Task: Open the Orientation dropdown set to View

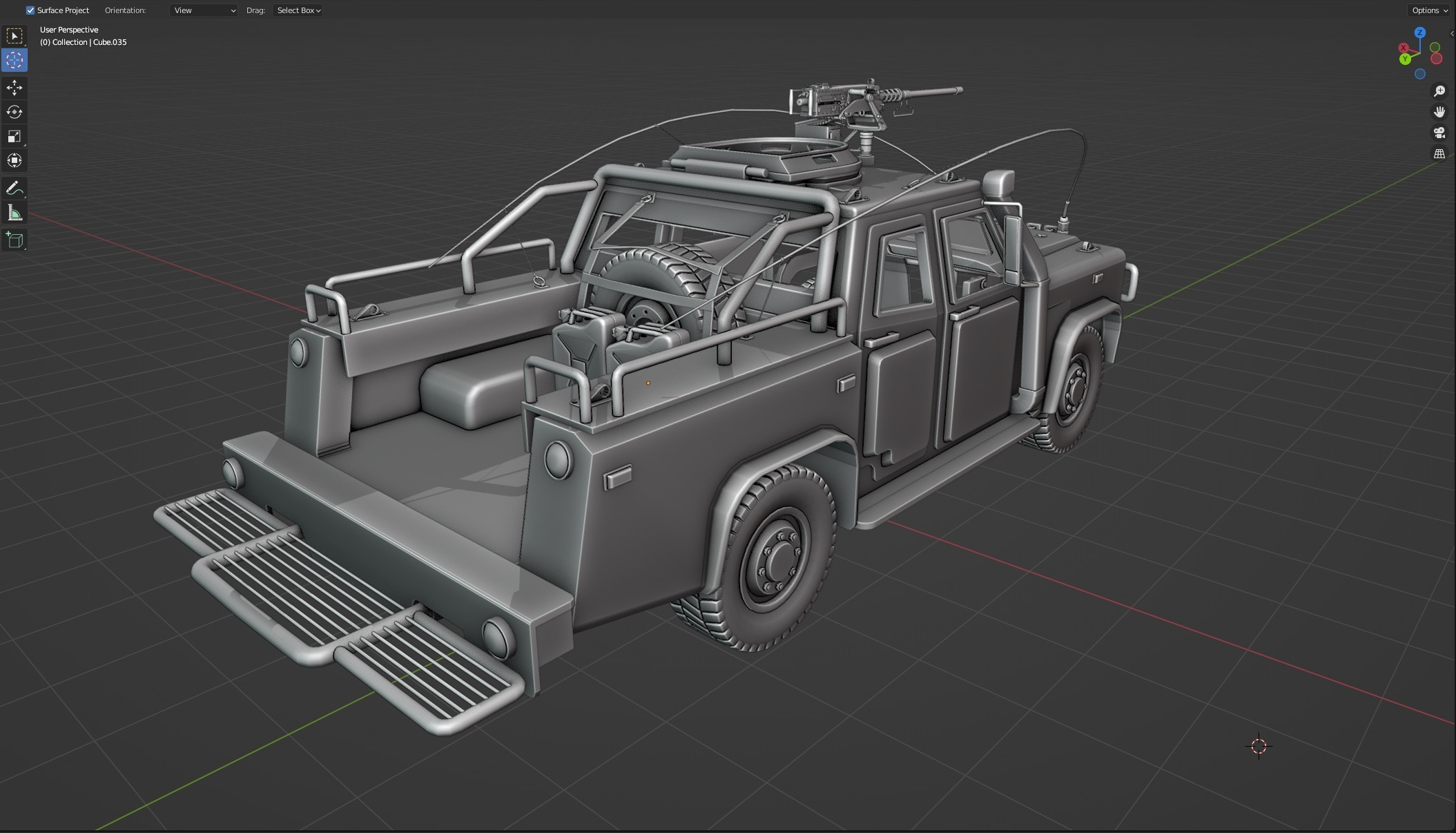Action: click(203, 10)
